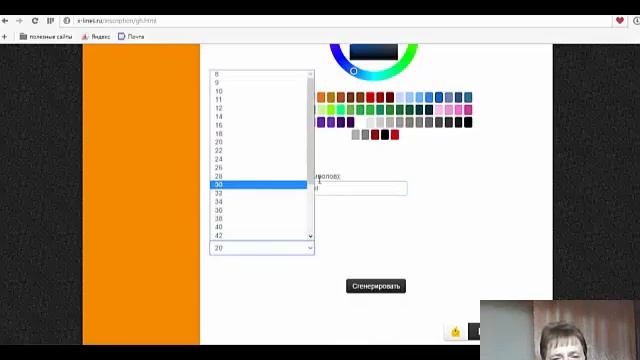Pick the first orange swatch in the top row
Image resolution: width=640 pixels, height=360 pixels.
(321, 97)
